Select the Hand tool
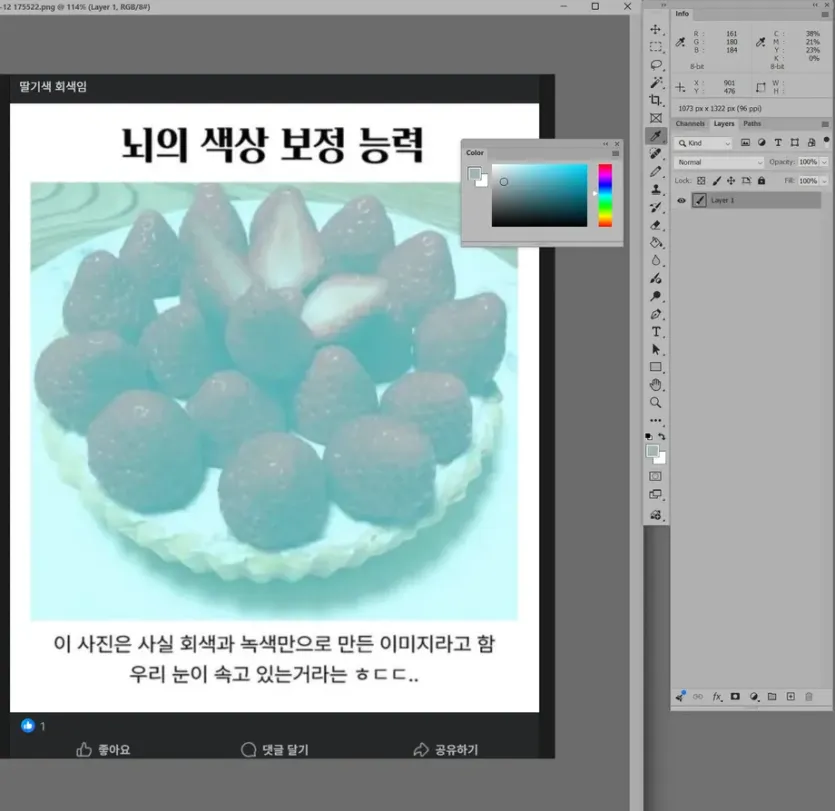 pos(656,384)
